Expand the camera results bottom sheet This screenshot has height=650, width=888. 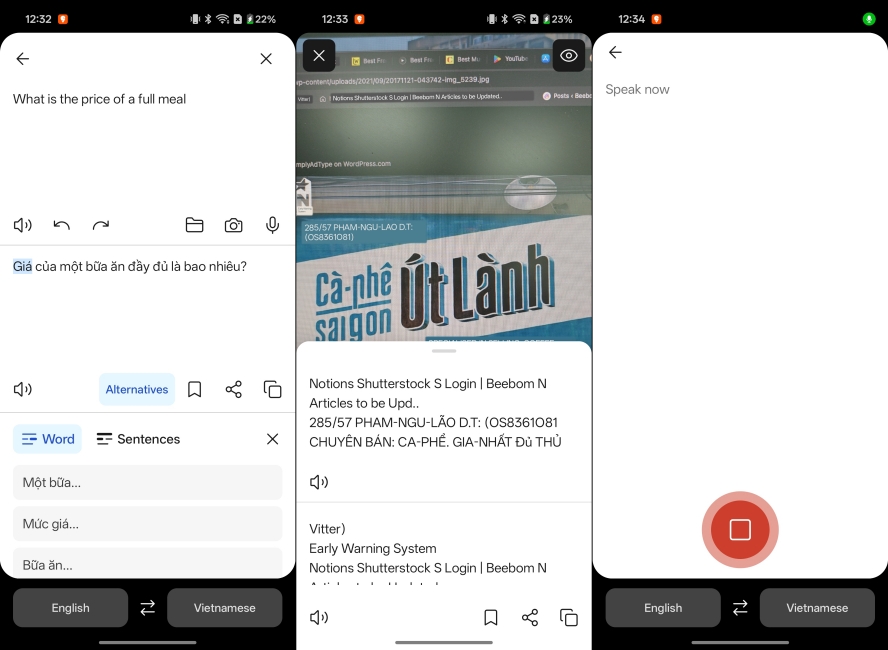click(443, 349)
